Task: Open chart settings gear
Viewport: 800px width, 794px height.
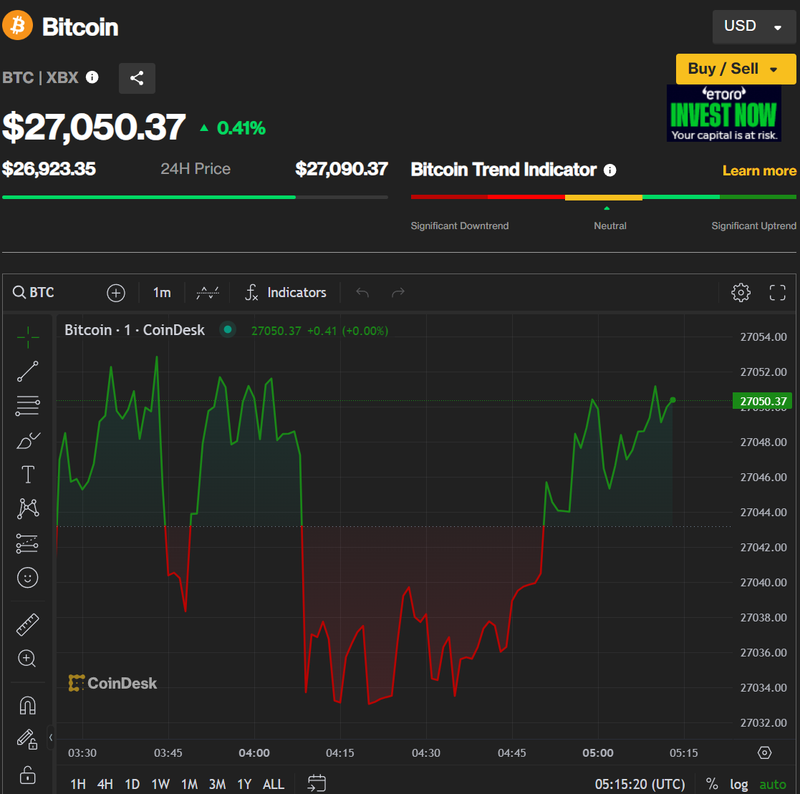Action: [741, 292]
